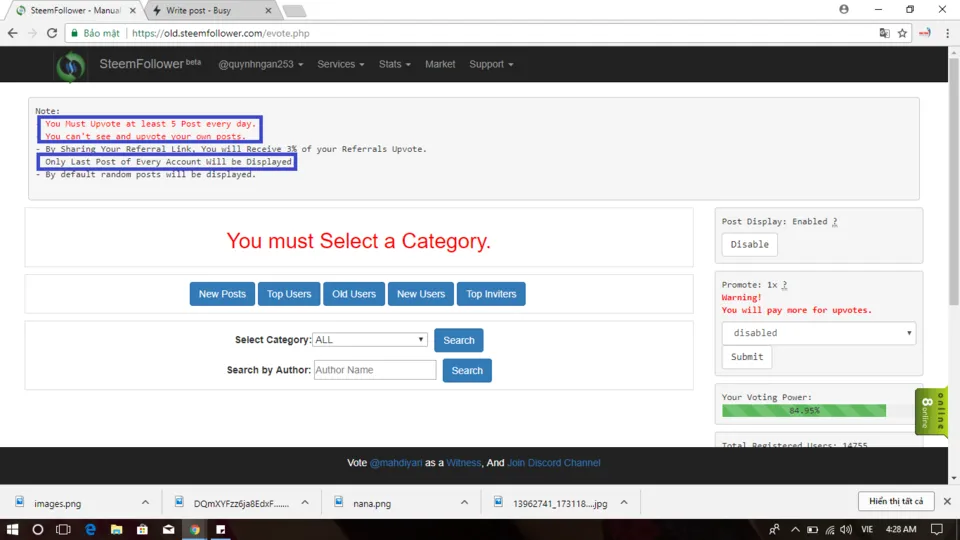Open Microsoft Store from taskbar
960x540 pixels.
(142, 529)
